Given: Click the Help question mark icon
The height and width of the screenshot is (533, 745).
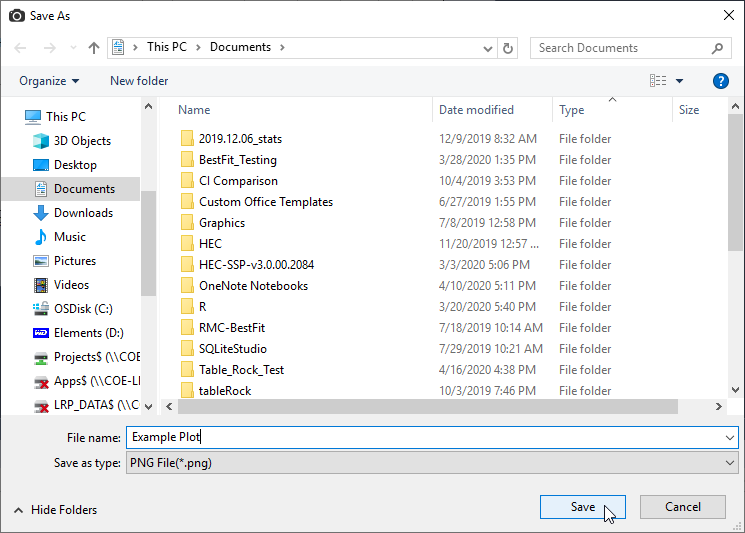Looking at the screenshot, I should (x=720, y=81).
